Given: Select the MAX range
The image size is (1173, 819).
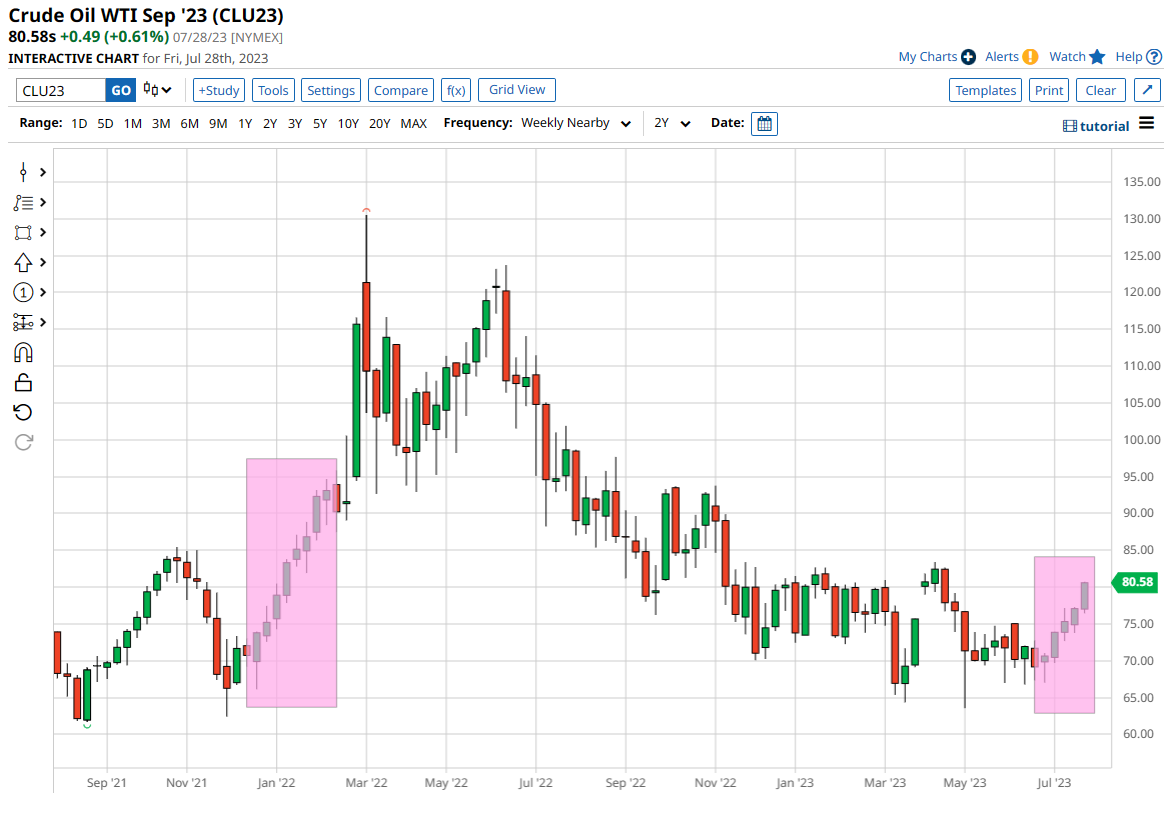Looking at the screenshot, I should click(414, 123).
